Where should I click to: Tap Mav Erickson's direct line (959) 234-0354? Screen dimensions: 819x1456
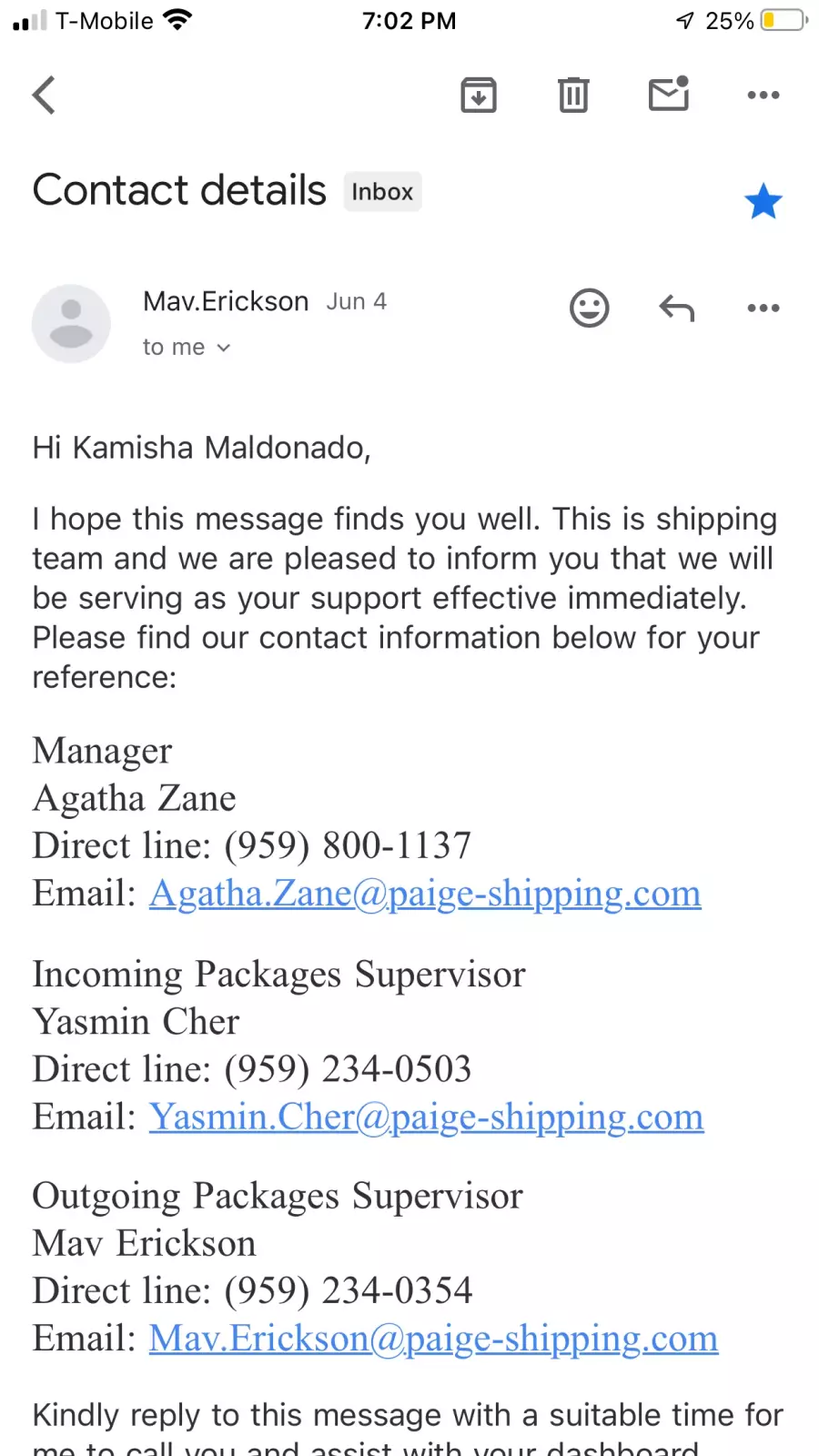[349, 1290]
